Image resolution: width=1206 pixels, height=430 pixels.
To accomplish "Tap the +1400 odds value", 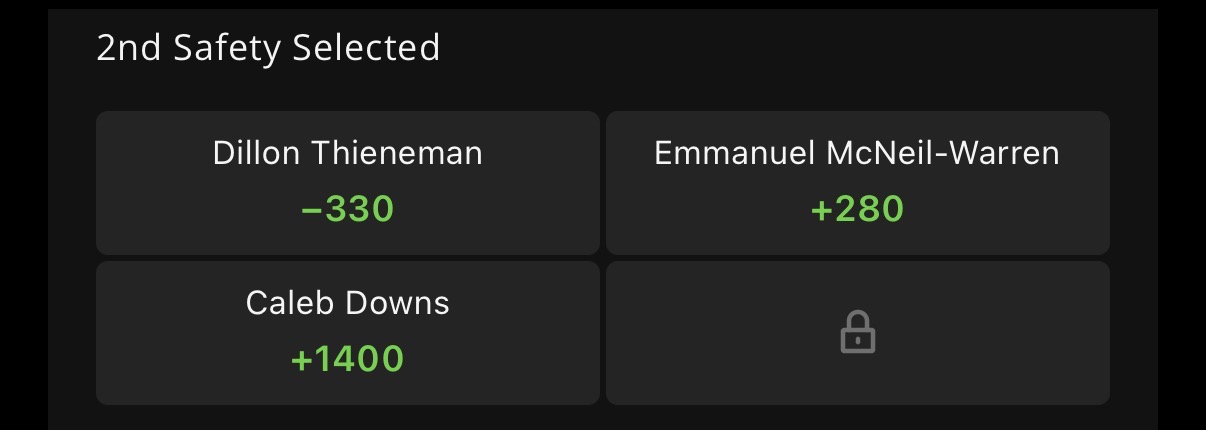I will [347, 358].
